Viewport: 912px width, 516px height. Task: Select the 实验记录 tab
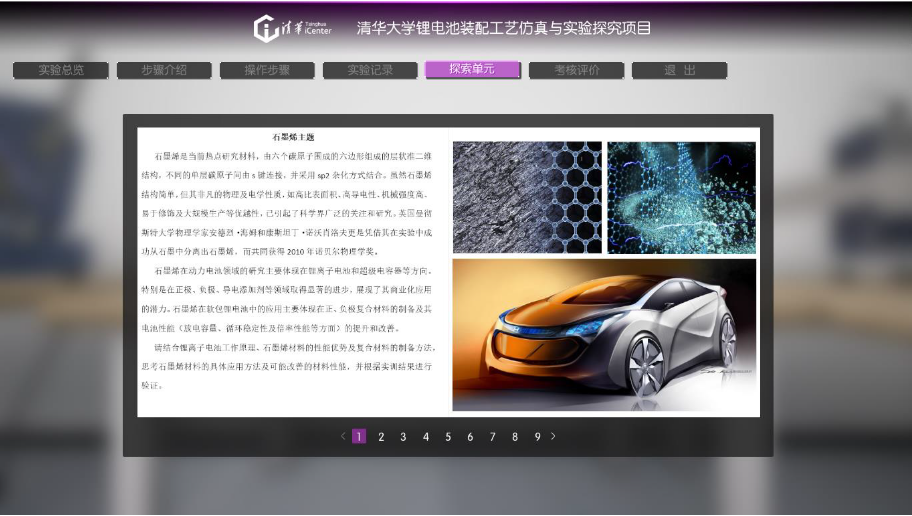[370, 70]
